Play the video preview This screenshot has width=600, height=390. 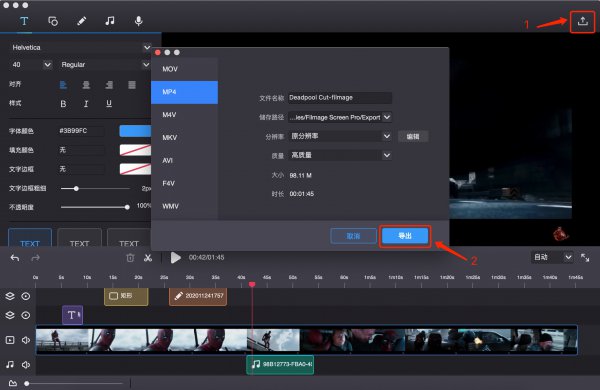click(176, 258)
